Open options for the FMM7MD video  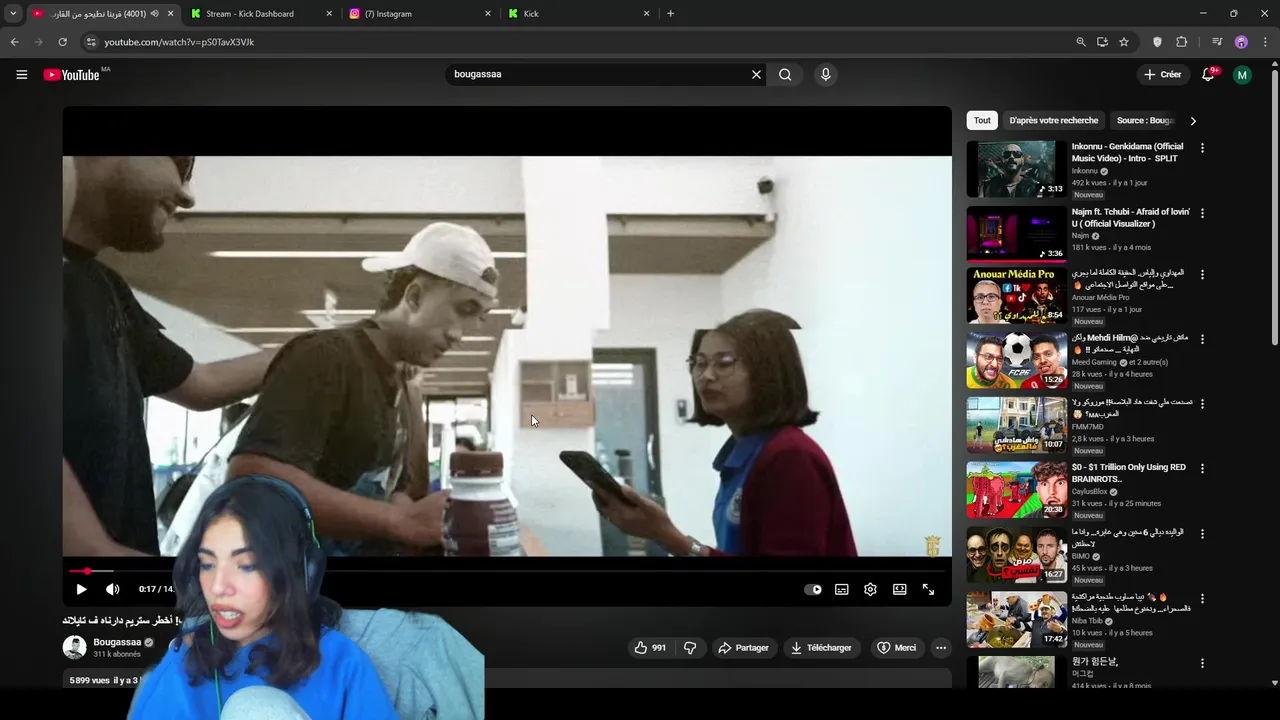click(1202, 403)
